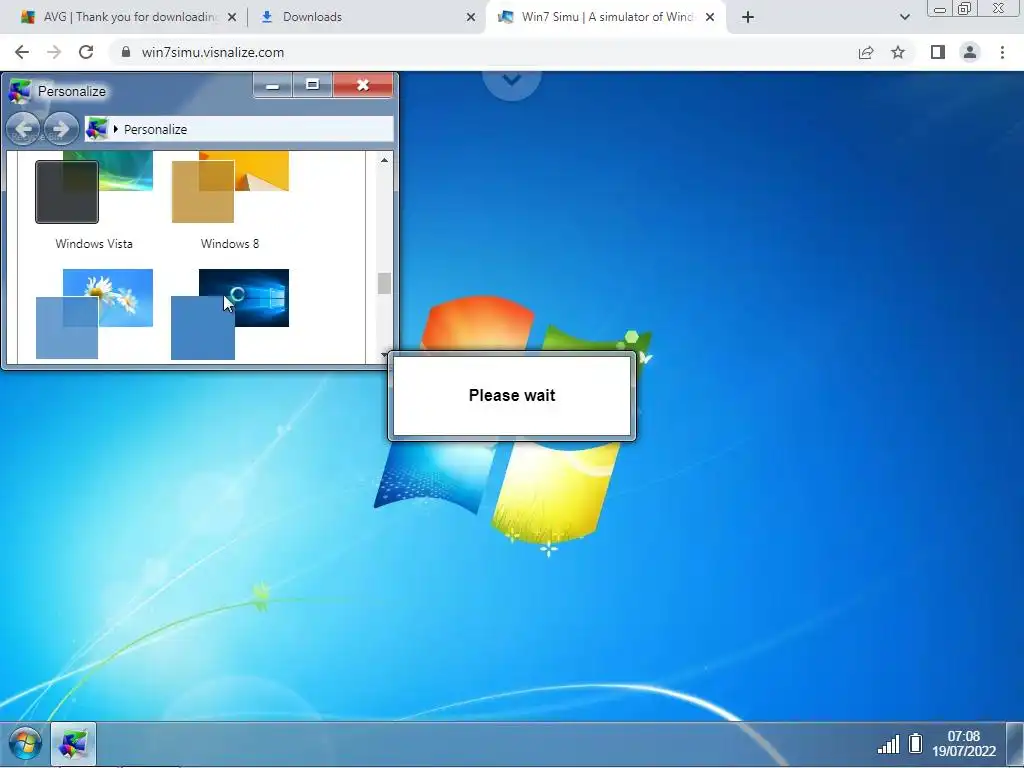Click the theme list scrollbar thumb

click(x=385, y=283)
